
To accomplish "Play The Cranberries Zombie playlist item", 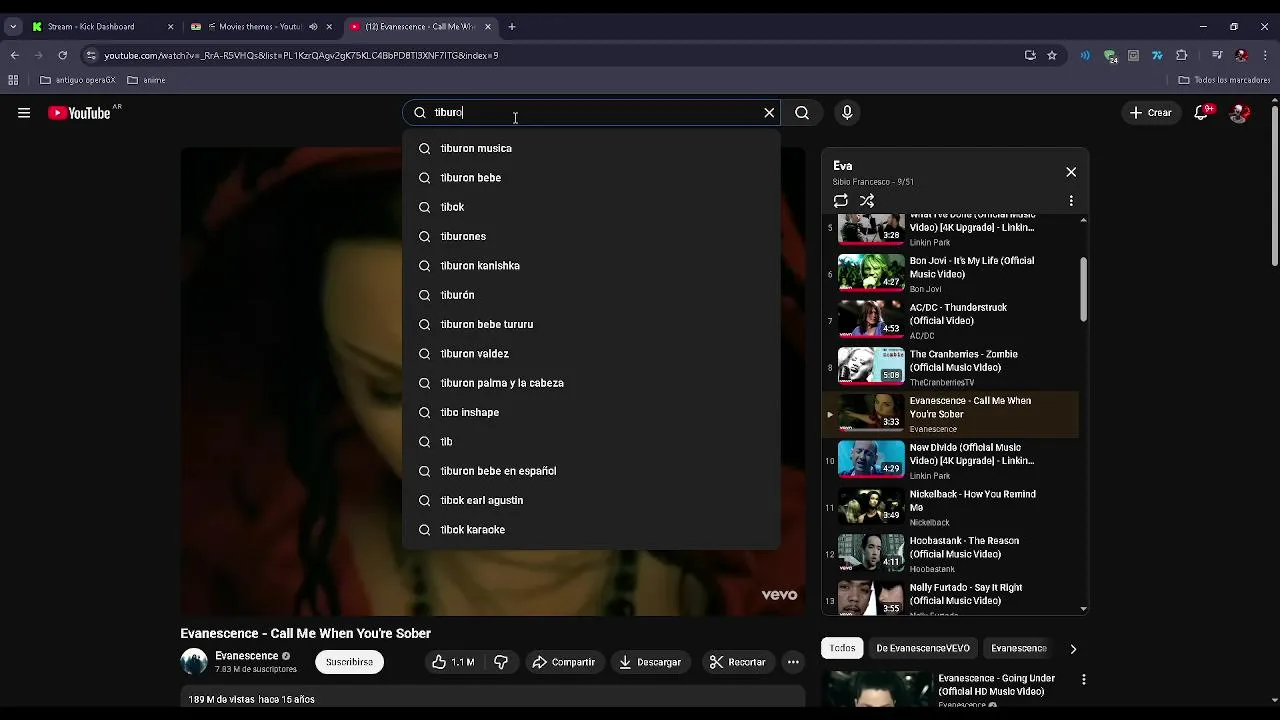I will (x=950, y=367).
